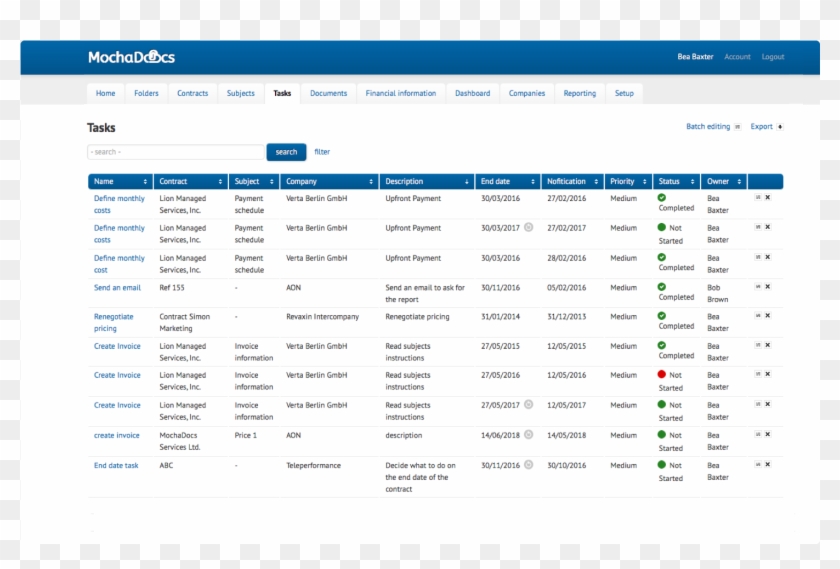Click the clock icon next to 14/06/2018
The height and width of the screenshot is (569, 840).
(x=528, y=435)
